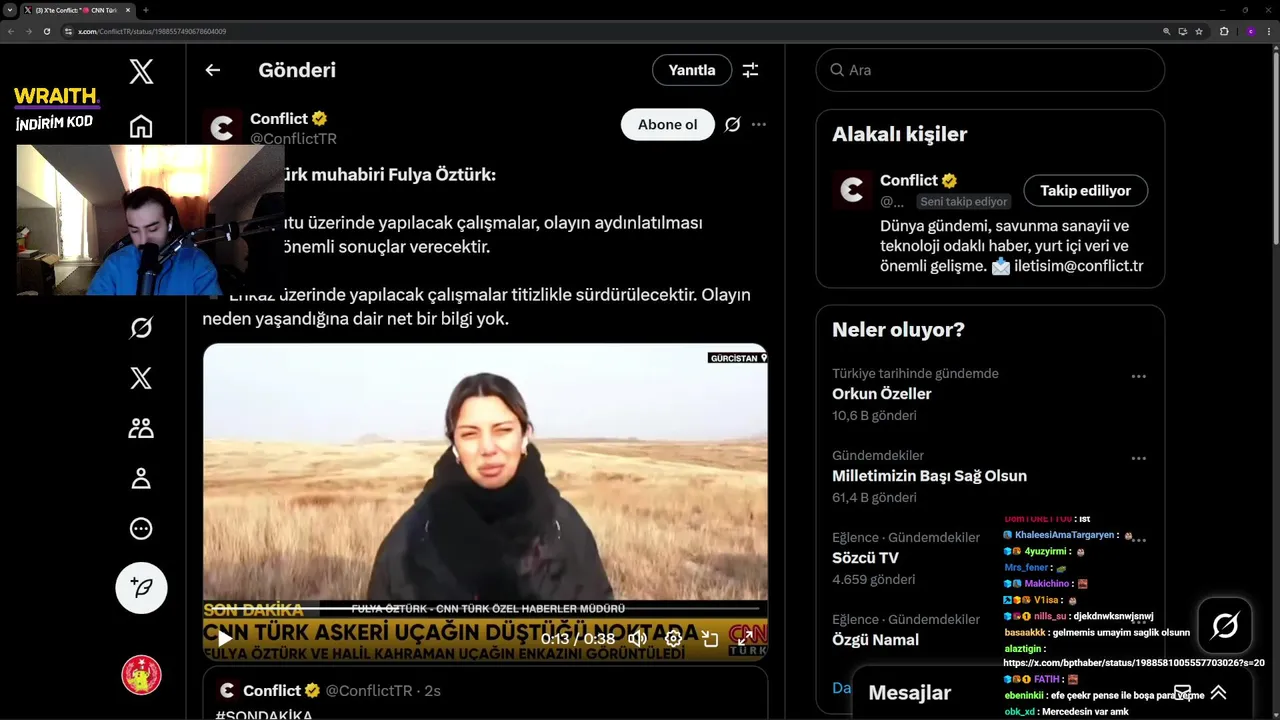Click the Mesajlar header text
The width and height of the screenshot is (1280, 720).
(x=909, y=693)
